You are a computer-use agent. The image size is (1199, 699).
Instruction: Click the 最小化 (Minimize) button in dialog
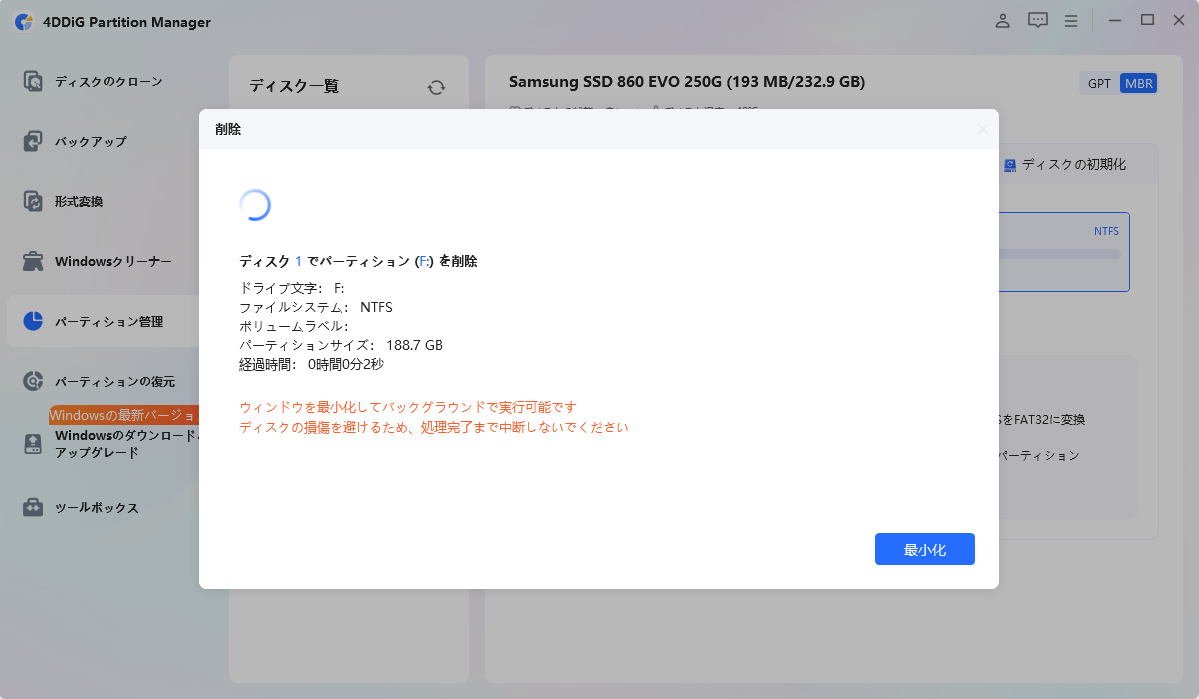(x=924, y=549)
